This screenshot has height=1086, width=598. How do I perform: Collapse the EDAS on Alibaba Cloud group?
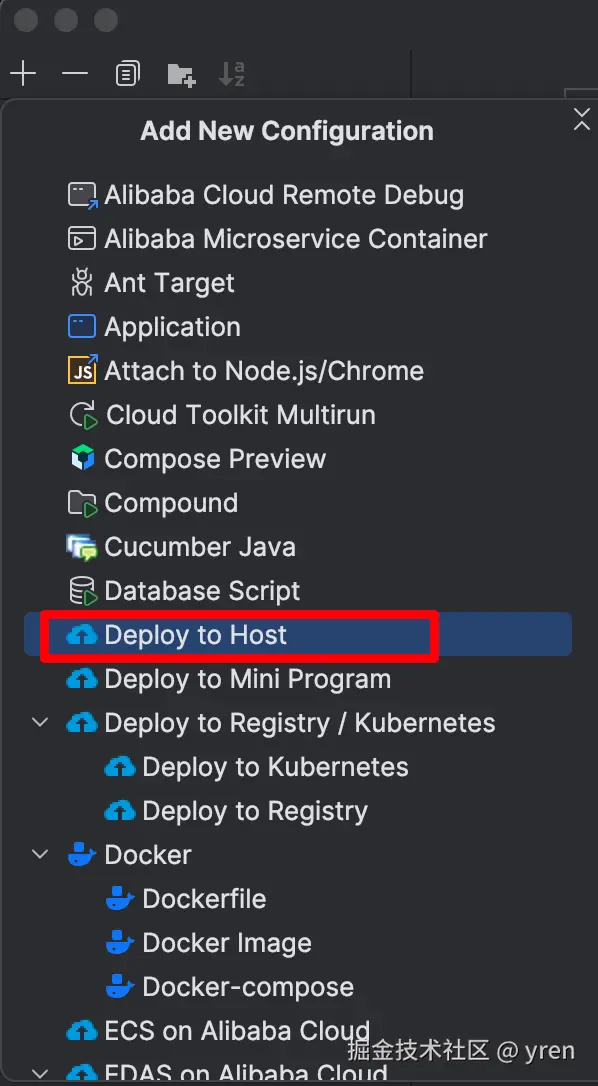(x=41, y=1074)
